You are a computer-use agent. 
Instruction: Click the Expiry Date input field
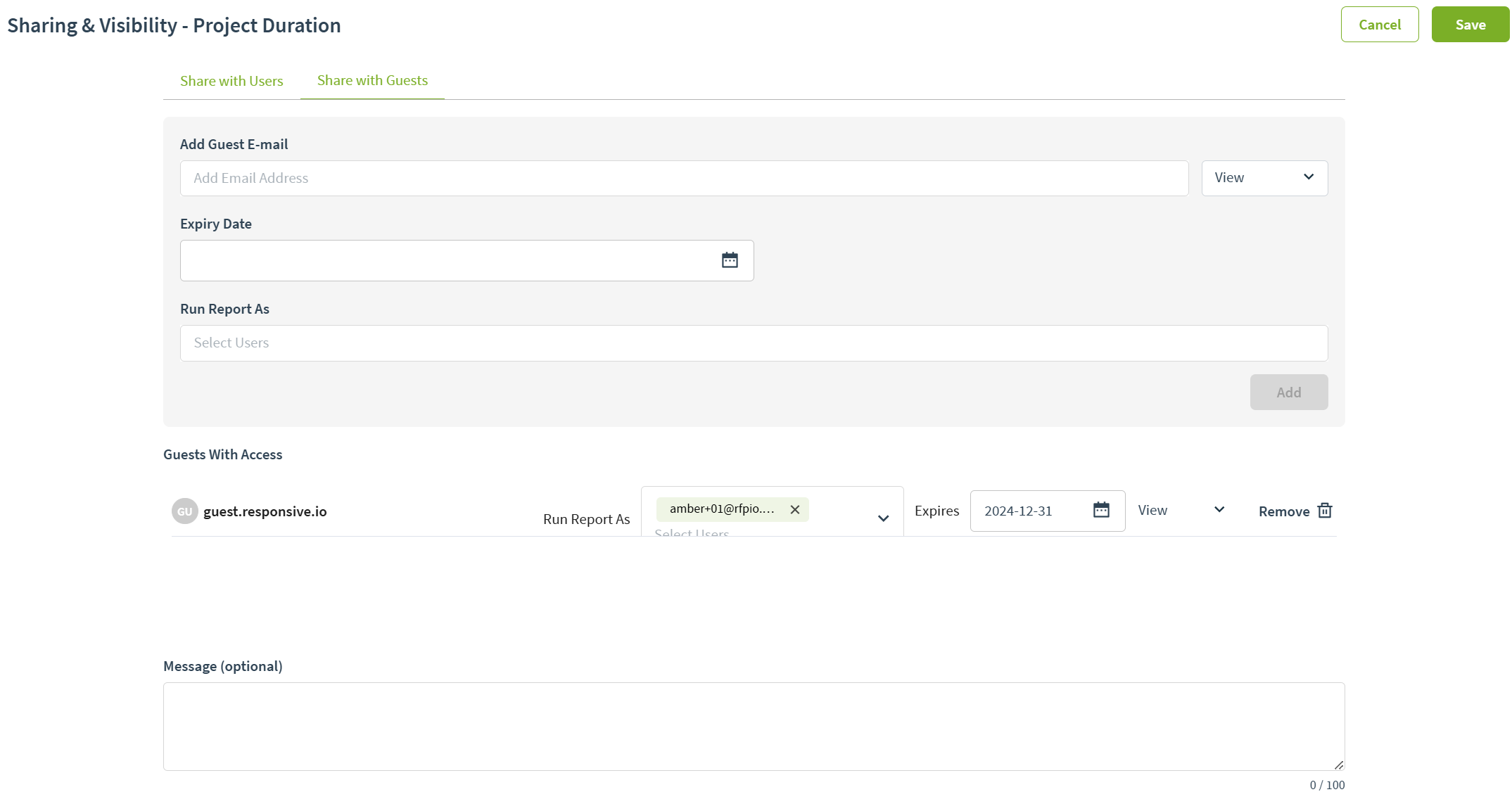click(447, 260)
